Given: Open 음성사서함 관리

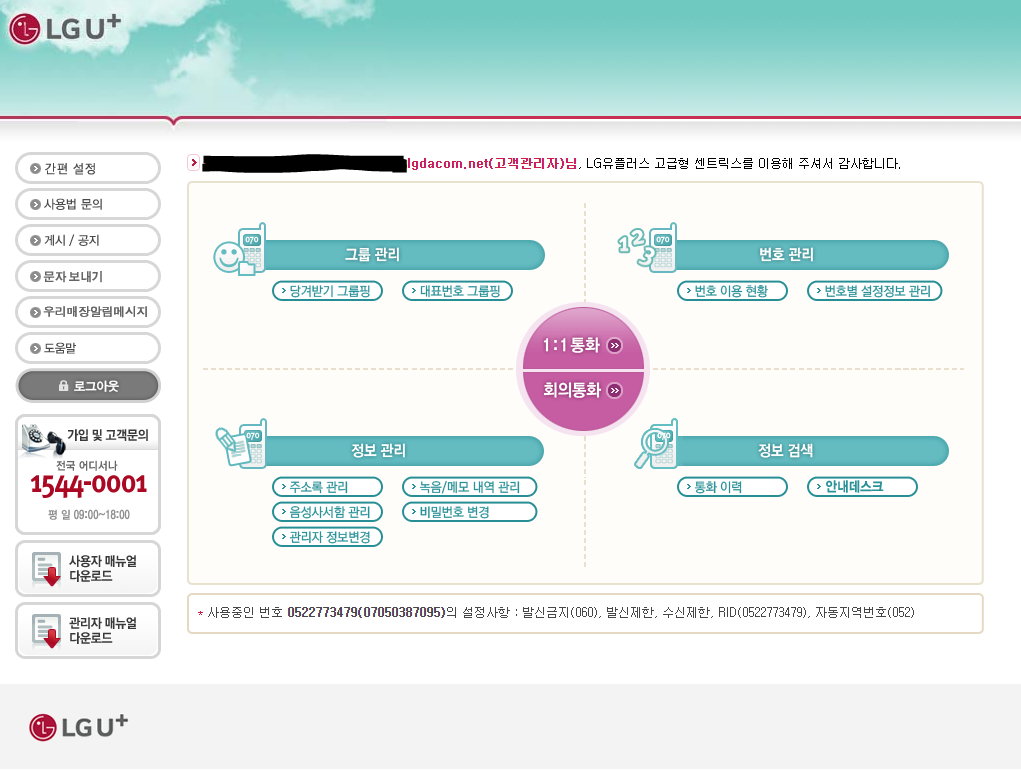Looking at the screenshot, I should click(328, 512).
